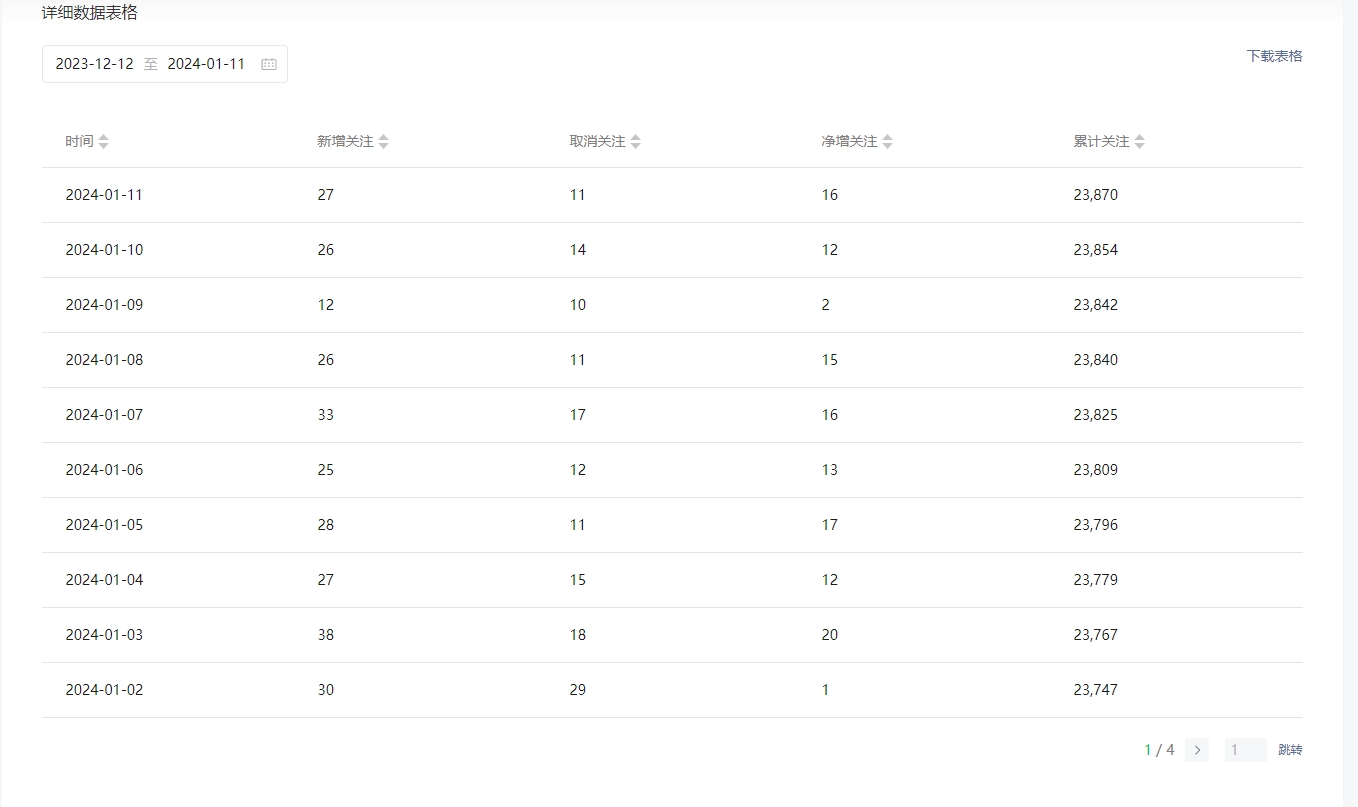Select the row date 2024-01-03

point(104,635)
